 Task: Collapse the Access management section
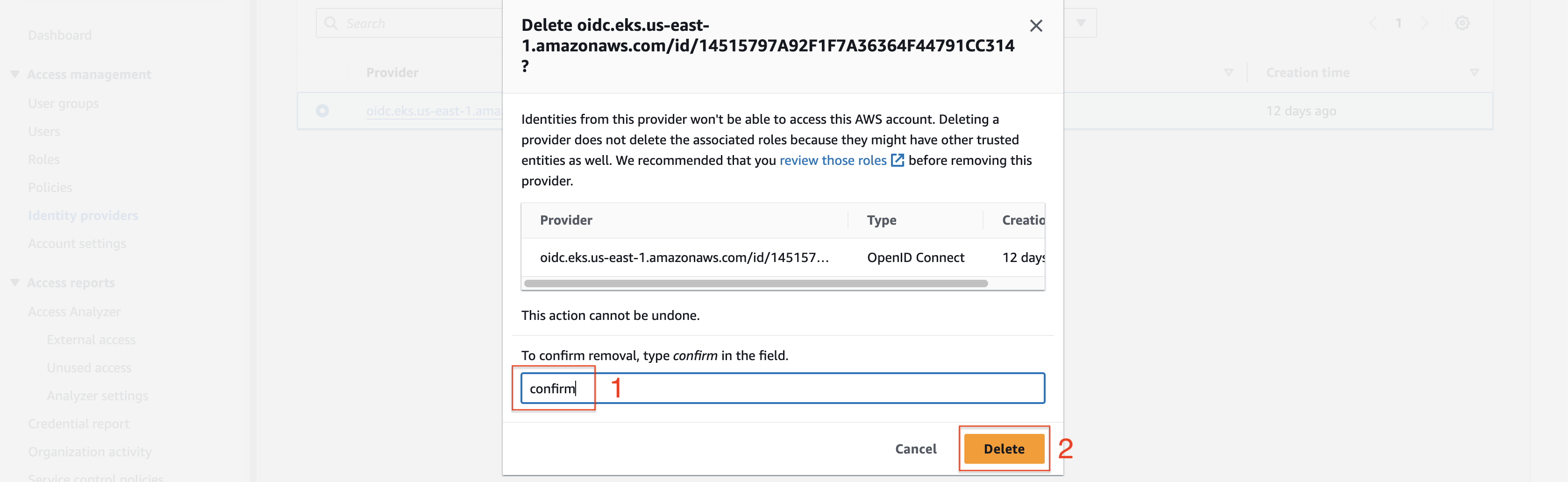15,74
